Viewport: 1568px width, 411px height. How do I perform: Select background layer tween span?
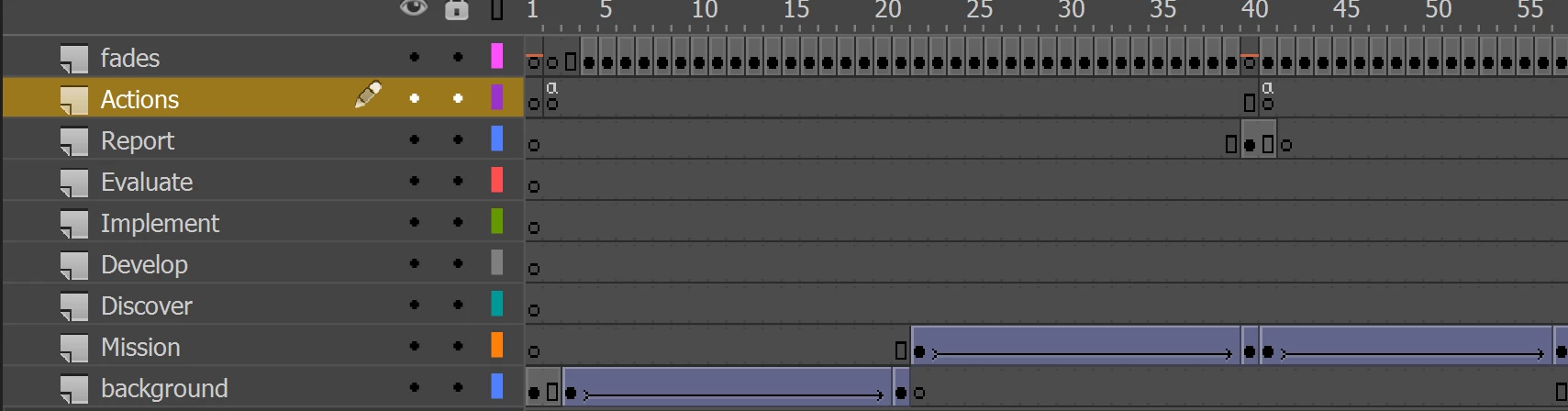tap(727, 387)
